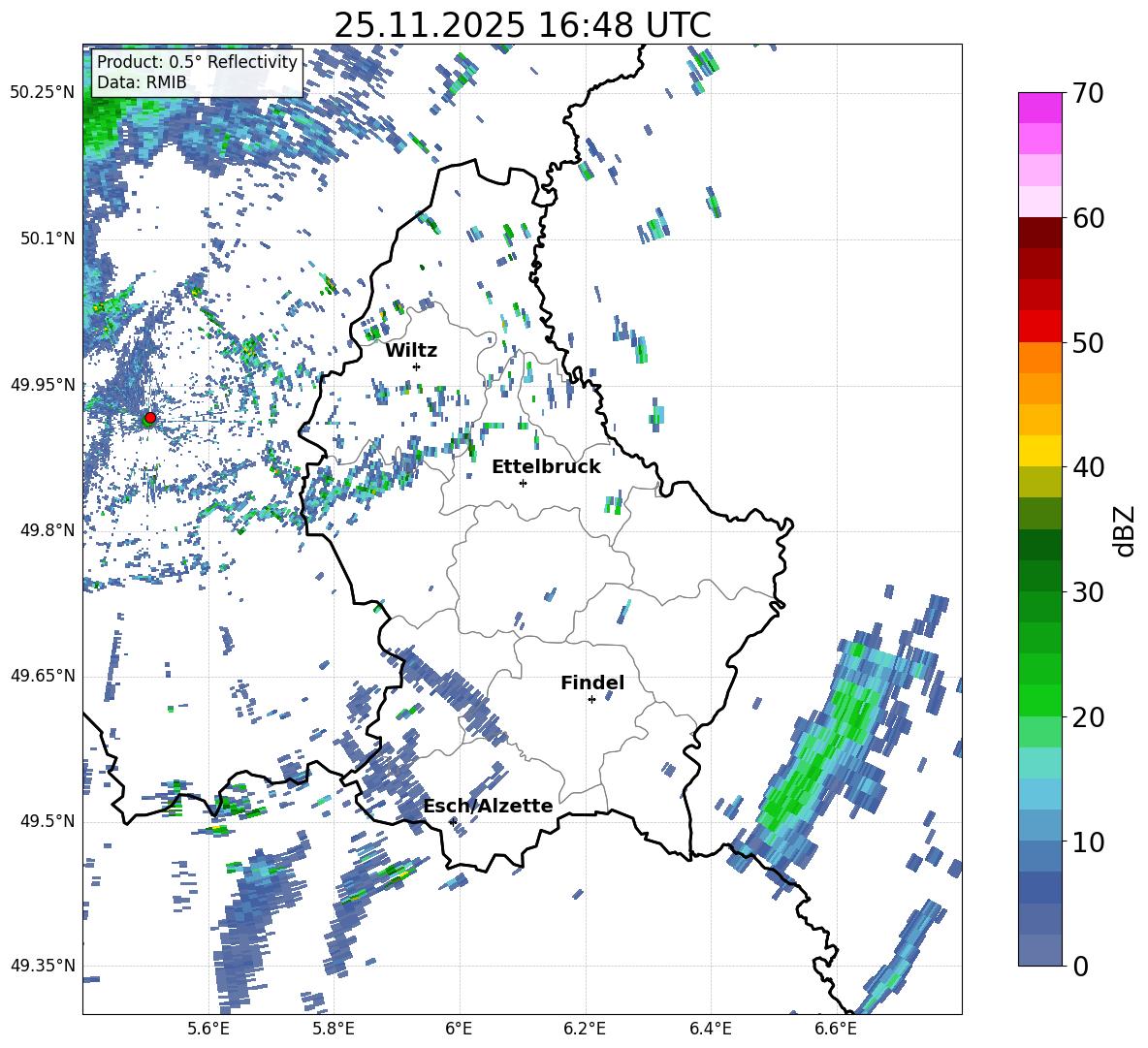Click the colorbar tick value 30
Screen dimensions: 1148x1048
[x=1087, y=592]
